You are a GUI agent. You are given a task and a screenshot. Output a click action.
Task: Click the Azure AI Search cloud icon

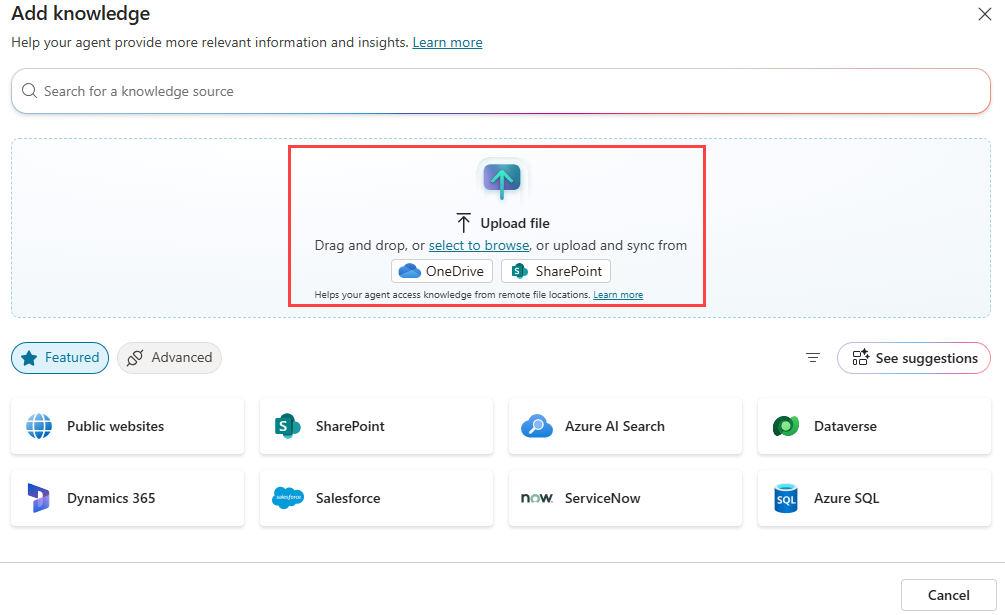click(536, 426)
